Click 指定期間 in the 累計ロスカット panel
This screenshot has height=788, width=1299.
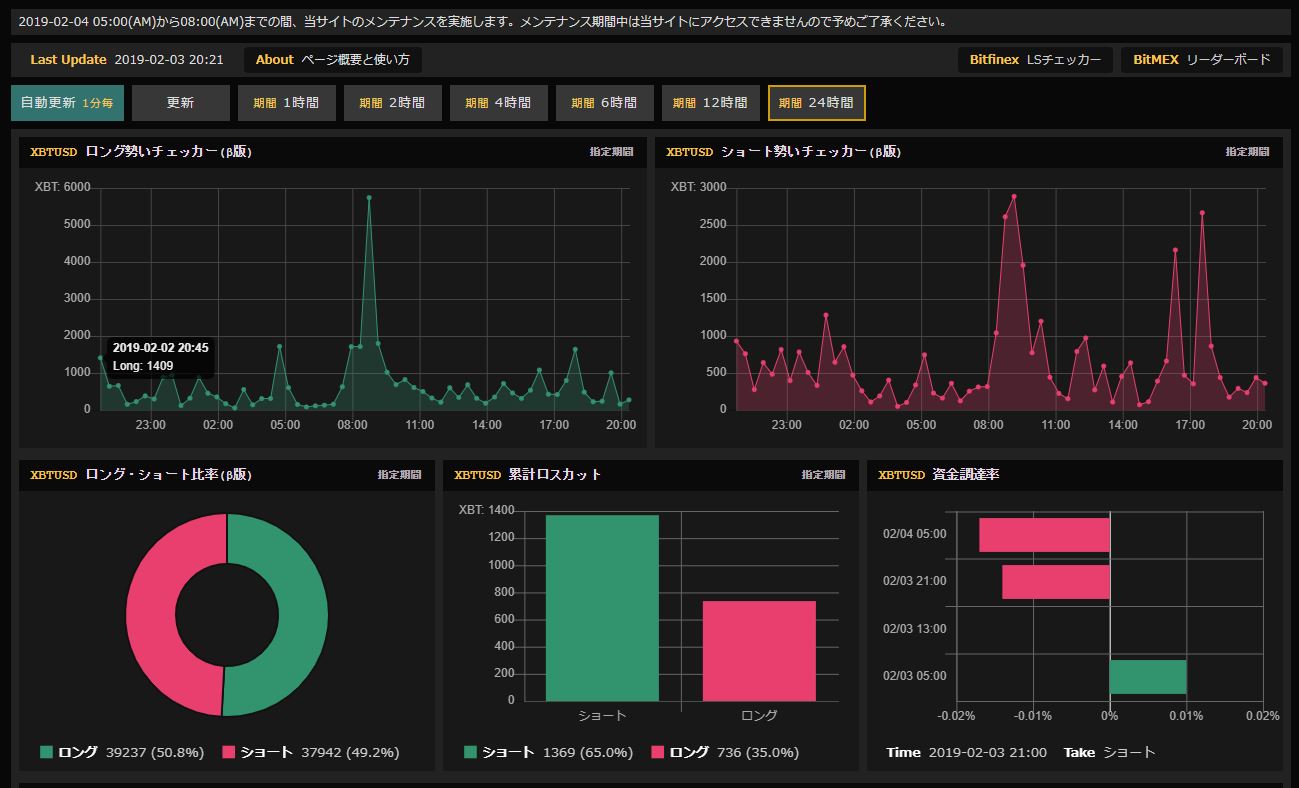[x=823, y=475]
